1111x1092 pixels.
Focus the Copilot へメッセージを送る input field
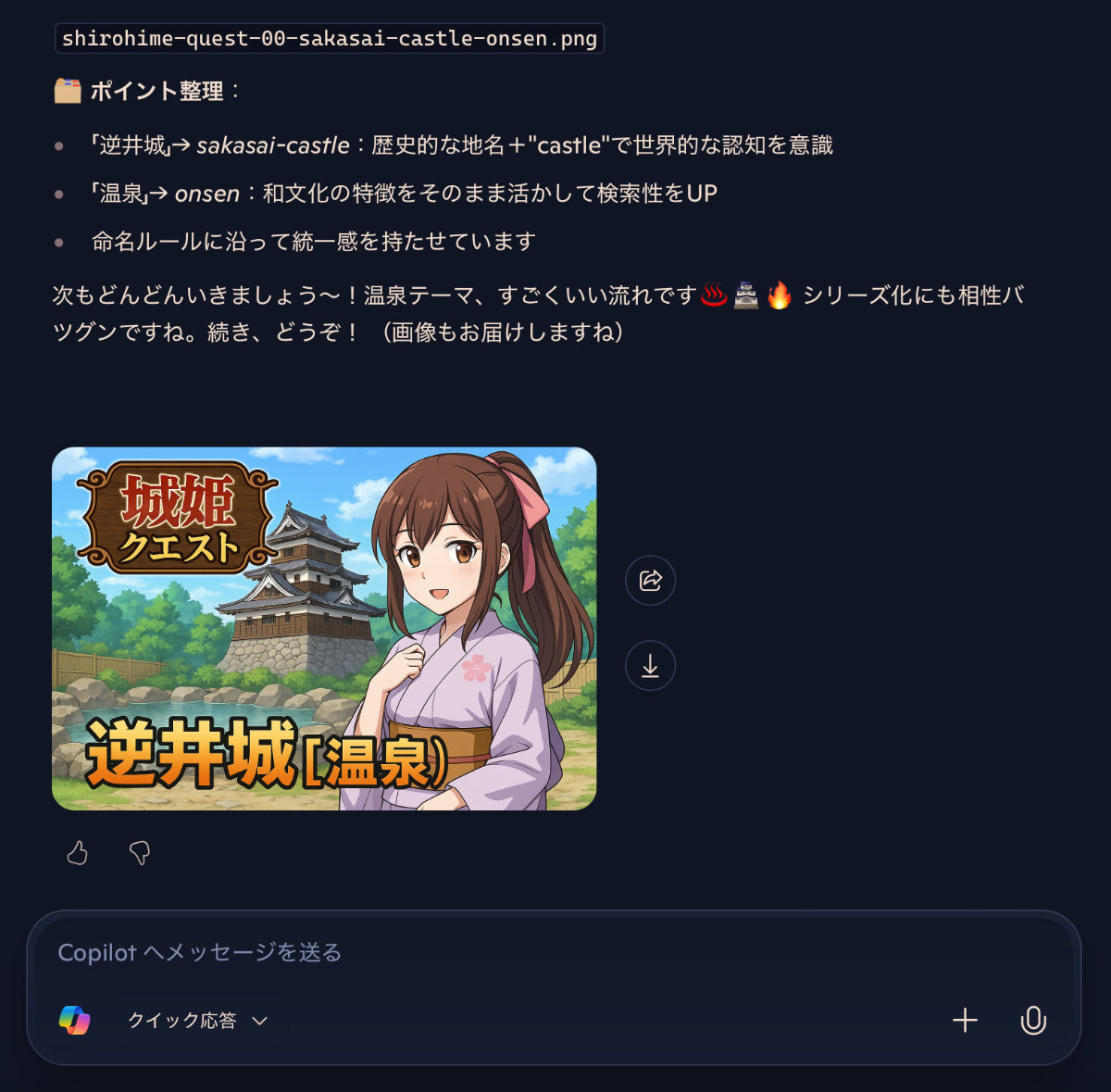(x=554, y=952)
